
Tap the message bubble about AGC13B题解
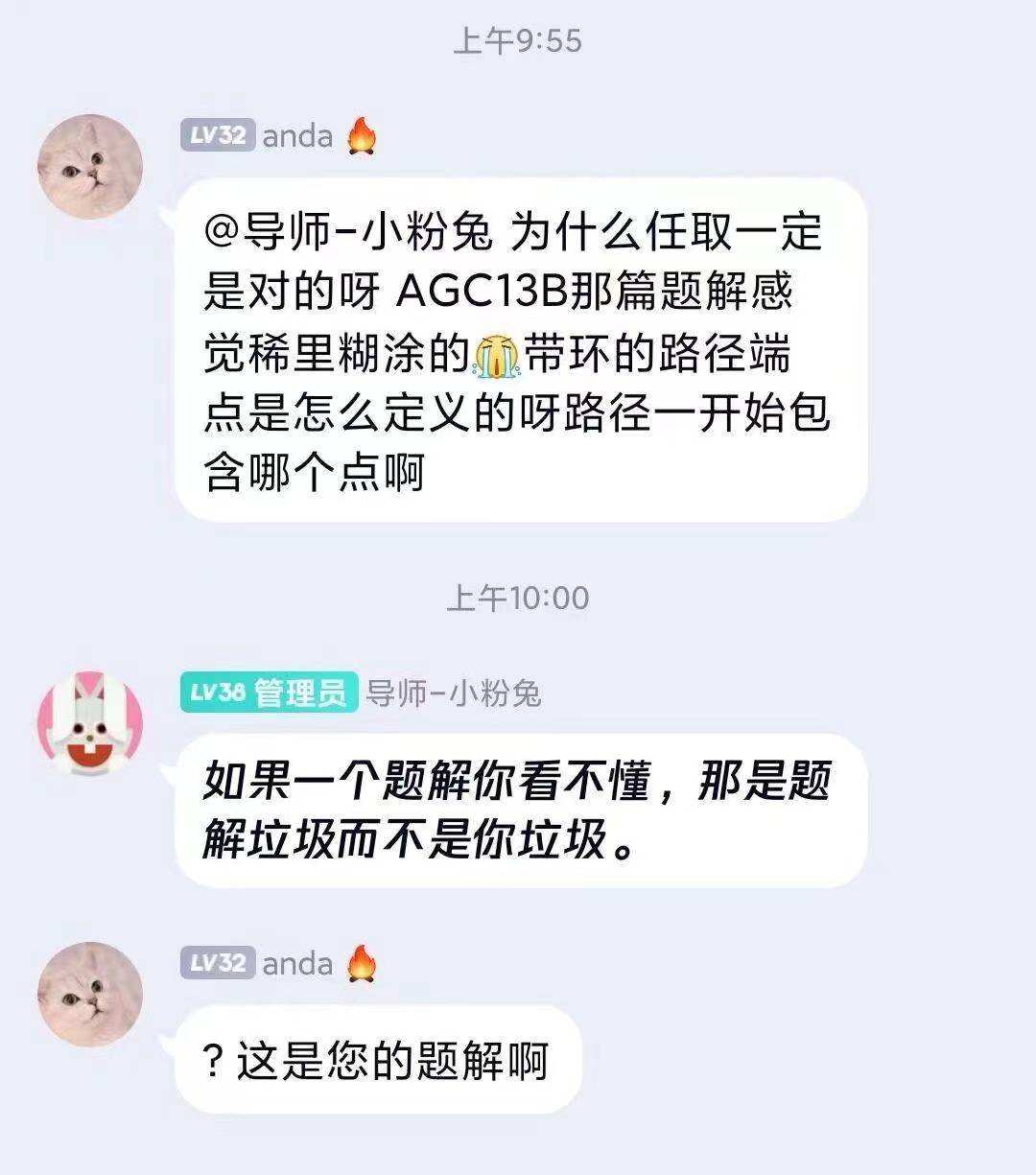pos(521,350)
